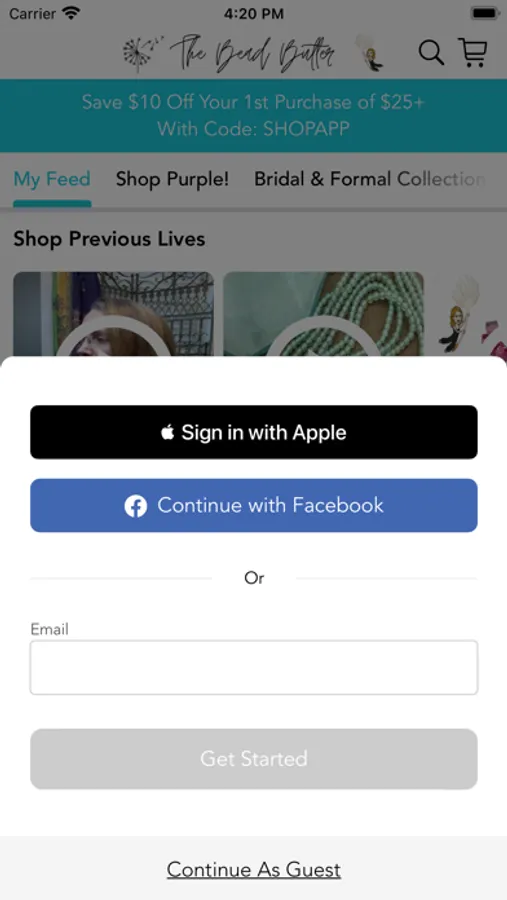Switch to the My Feed tab
Image resolution: width=507 pixels, height=900 pixels.
coord(52,179)
